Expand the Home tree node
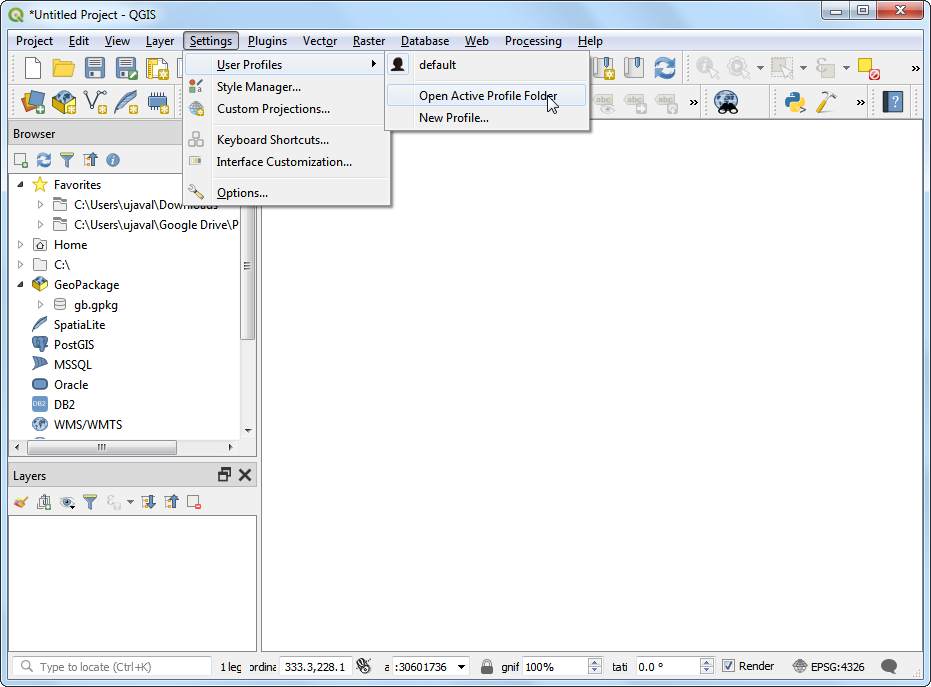The image size is (931, 687). pyautogui.click(x=21, y=245)
